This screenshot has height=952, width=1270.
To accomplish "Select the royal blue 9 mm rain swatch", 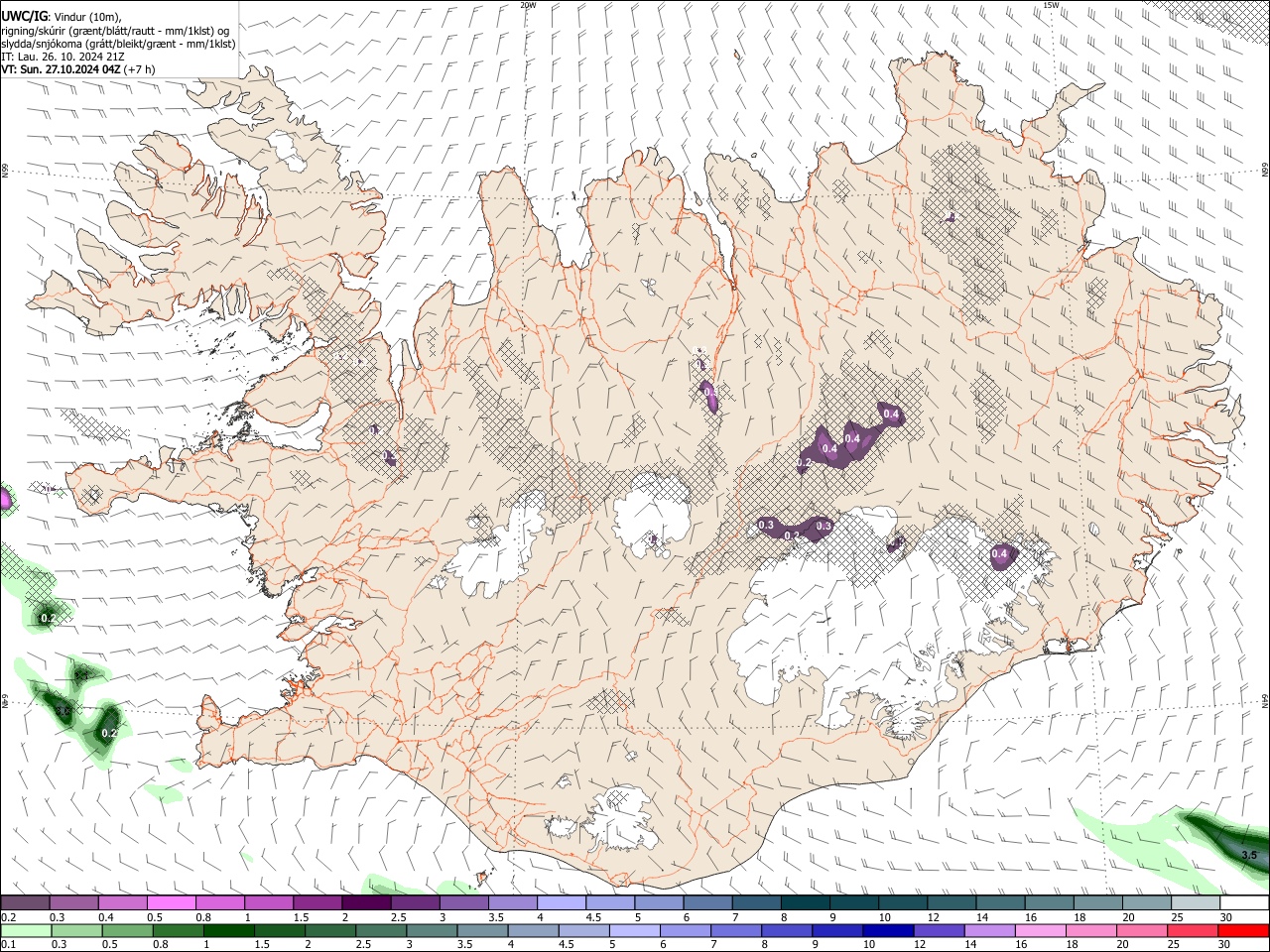I will pos(838,930).
